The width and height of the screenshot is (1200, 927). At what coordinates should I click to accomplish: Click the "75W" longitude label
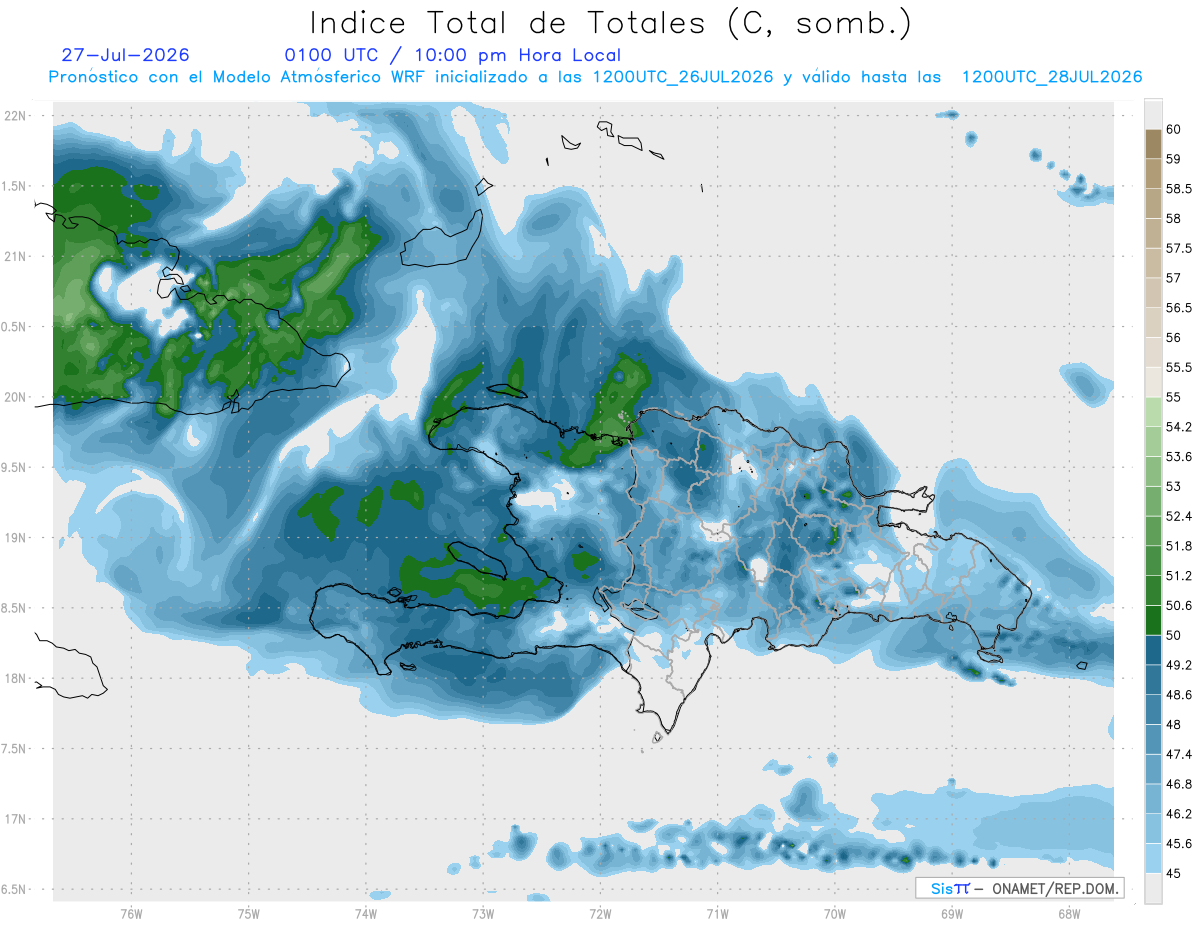248,913
